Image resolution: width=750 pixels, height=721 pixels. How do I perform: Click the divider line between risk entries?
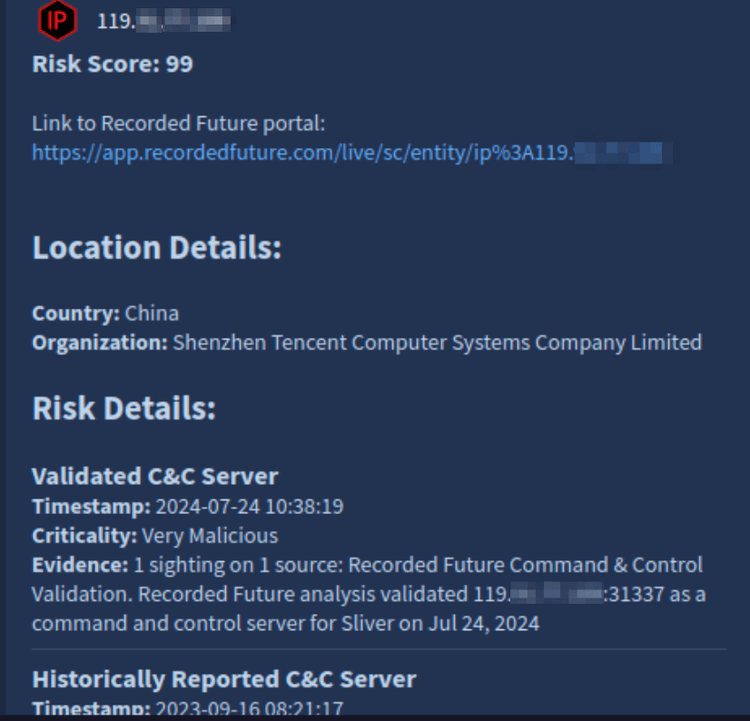pos(379,650)
